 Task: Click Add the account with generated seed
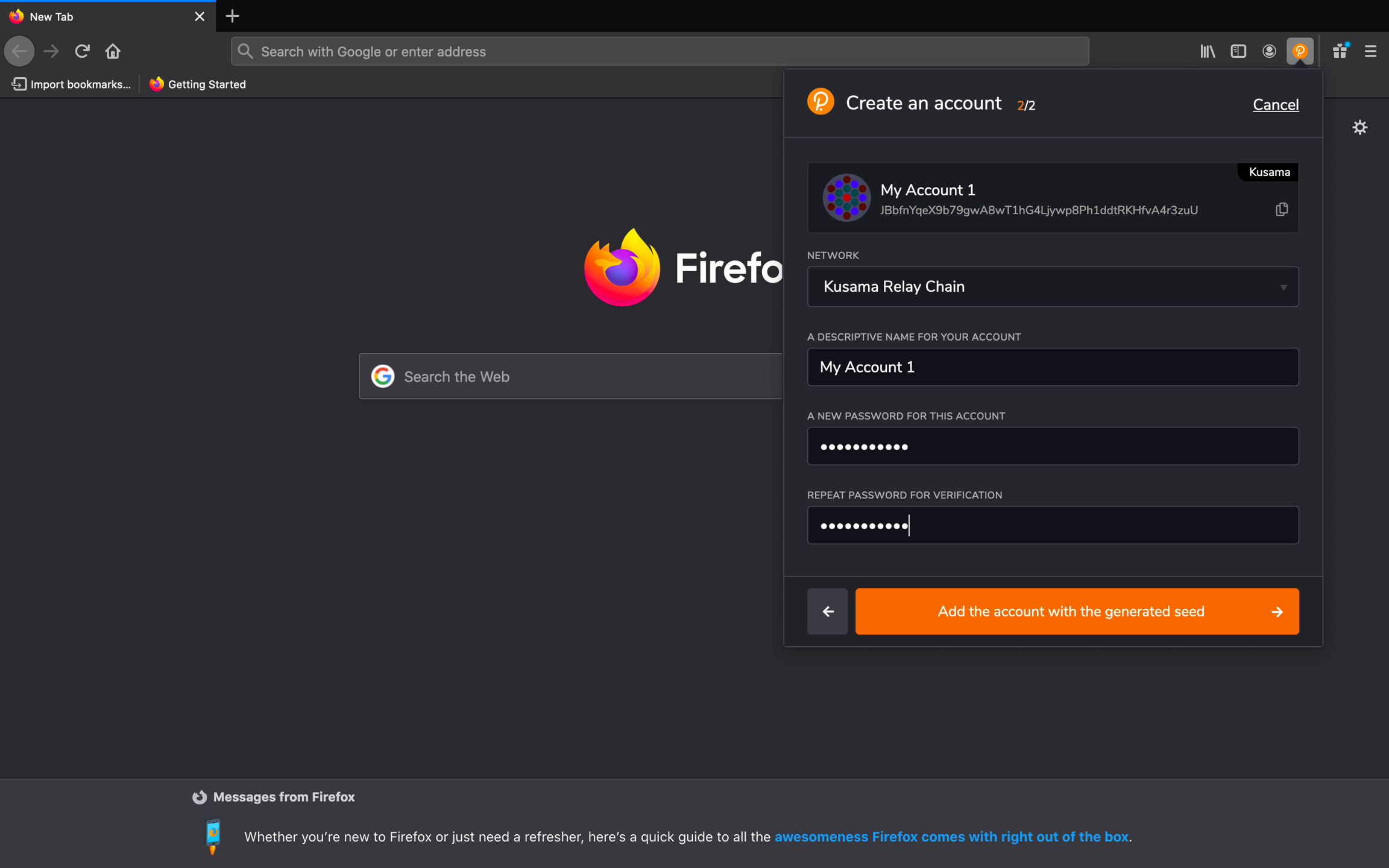pos(1077,611)
